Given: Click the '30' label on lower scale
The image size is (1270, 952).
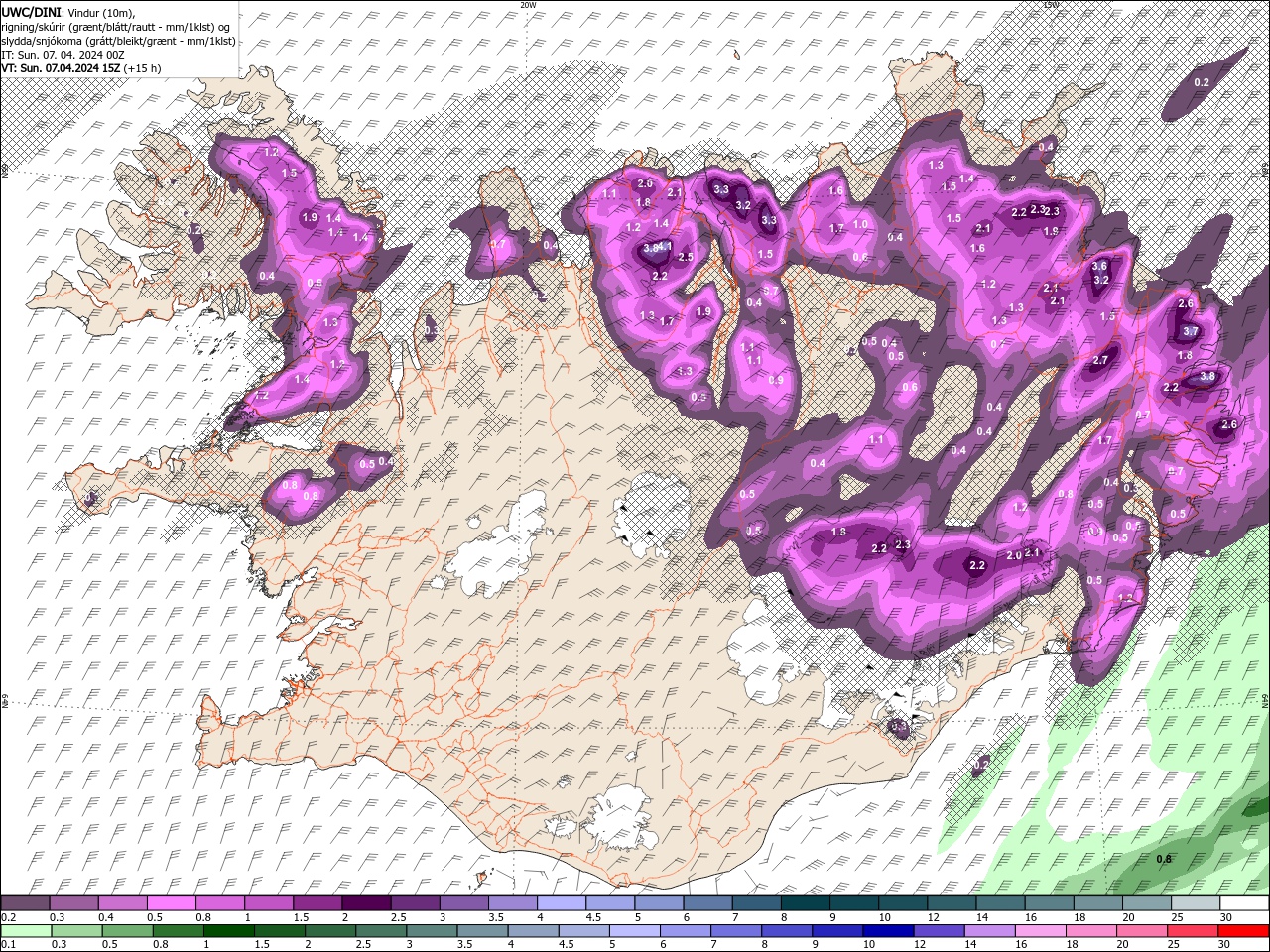Looking at the screenshot, I should pyautogui.click(x=1223, y=945).
